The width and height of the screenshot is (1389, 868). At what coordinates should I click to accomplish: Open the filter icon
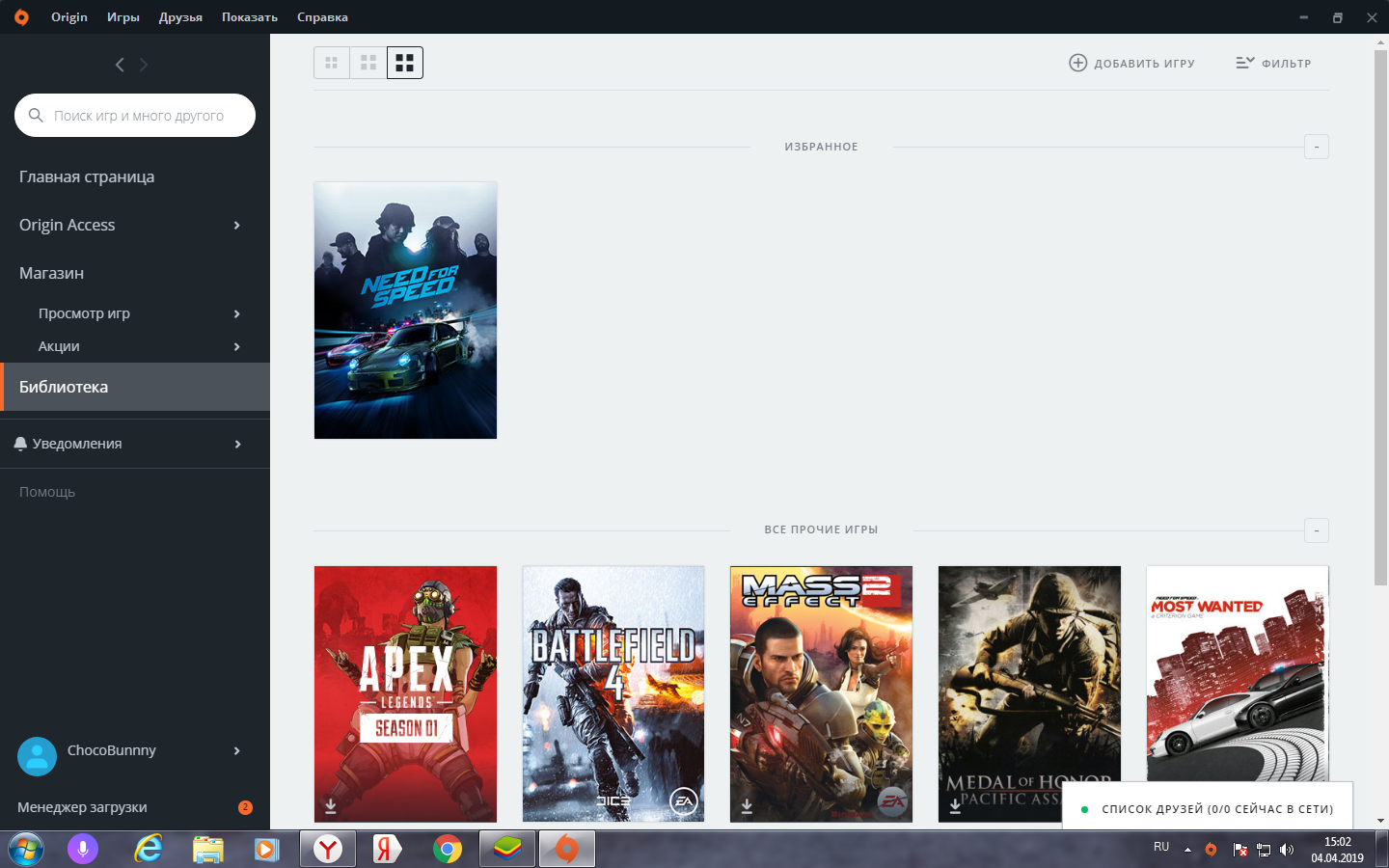[1245, 63]
